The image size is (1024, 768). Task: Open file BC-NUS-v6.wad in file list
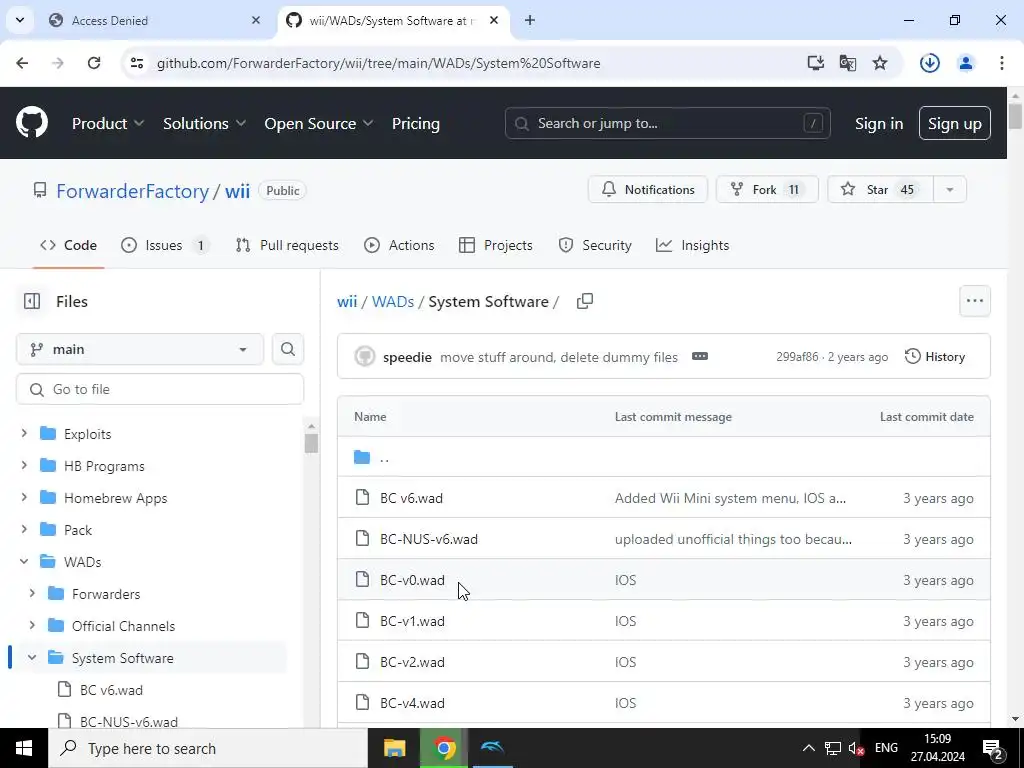(x=428, y=539)
